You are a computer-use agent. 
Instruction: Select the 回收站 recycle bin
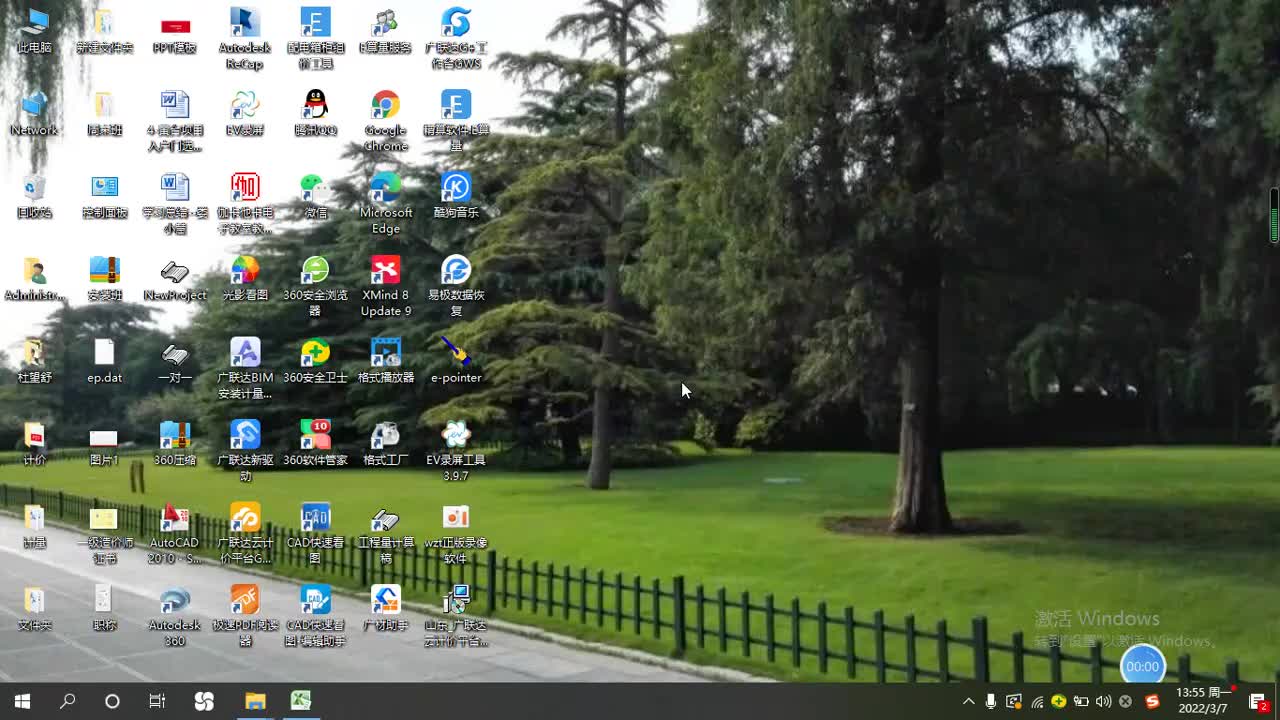[34, 196]
